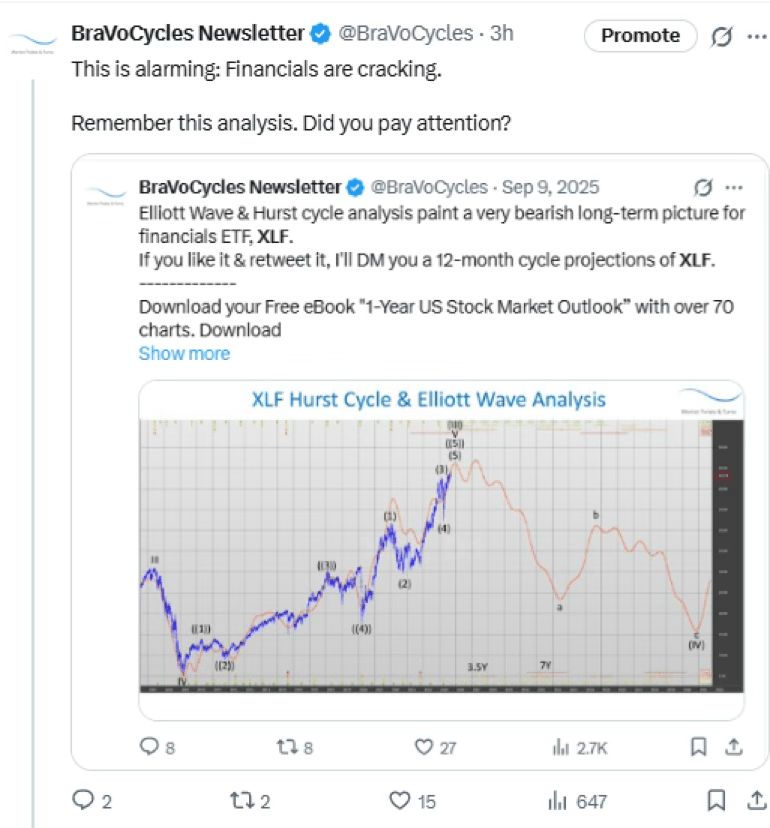Click the Promote button

tap(640, 35)
